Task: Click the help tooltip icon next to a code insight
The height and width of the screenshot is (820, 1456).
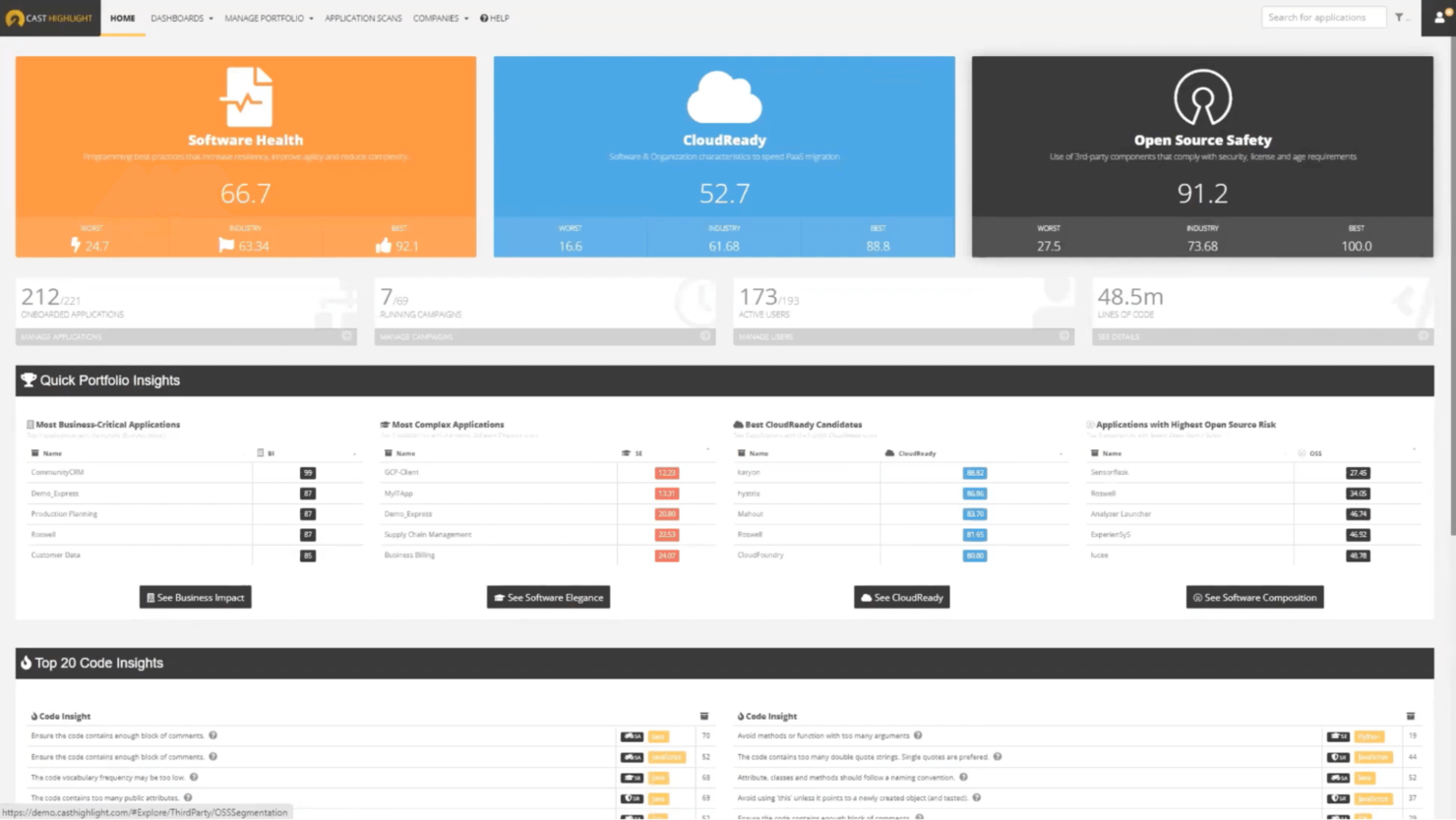Action: tap(213, 735)
